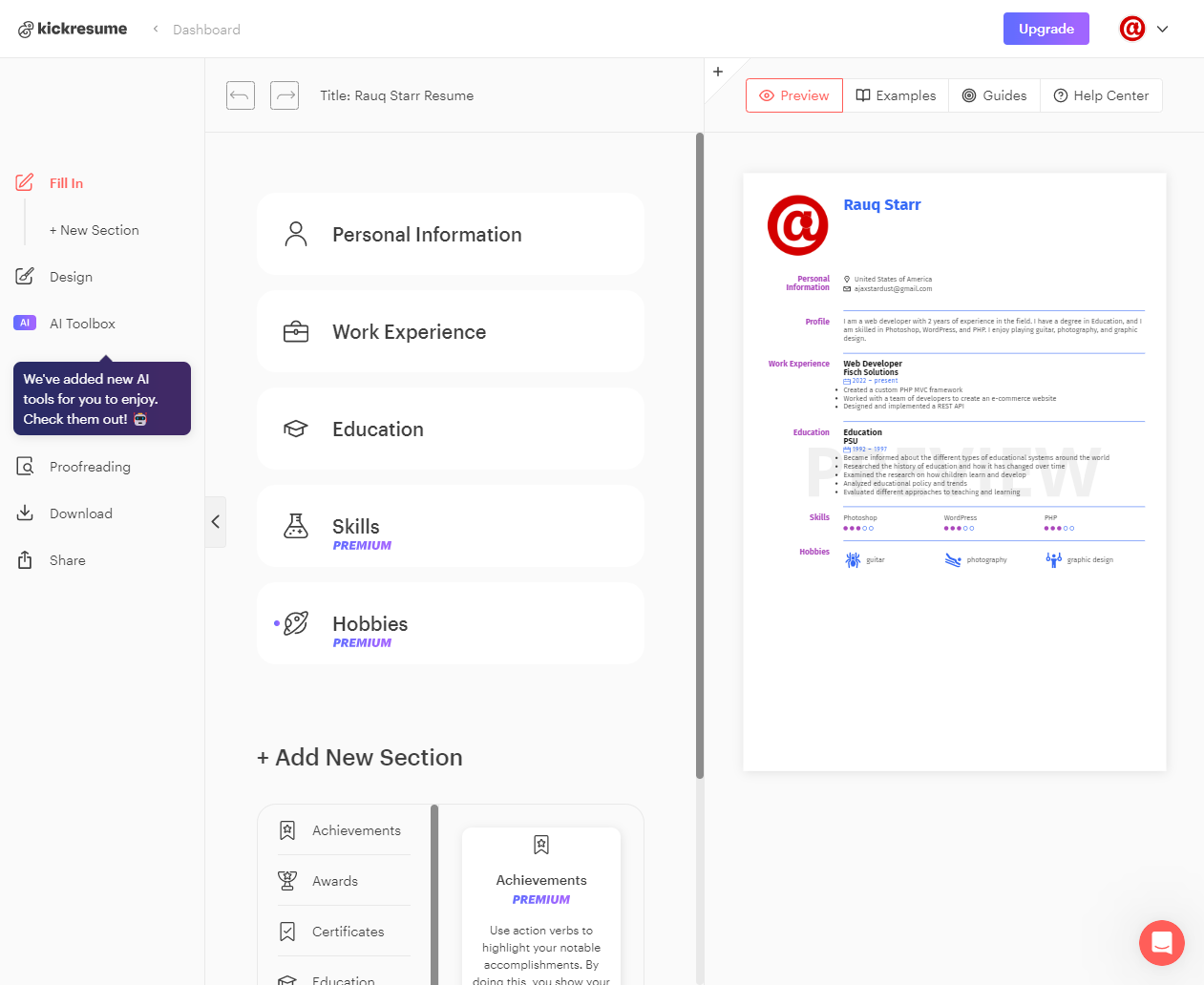This screenshot has width=1204, height=985.
Task: Click the Design edit icon
Action: pyautogui.click(x=25, y=276)
